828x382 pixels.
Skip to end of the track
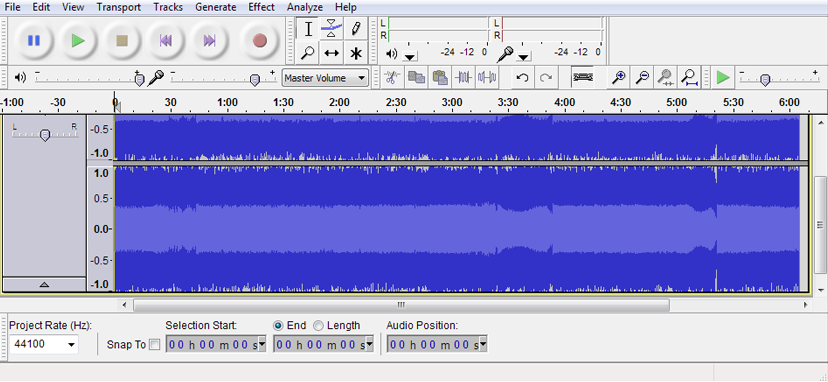tap(210, 41)
